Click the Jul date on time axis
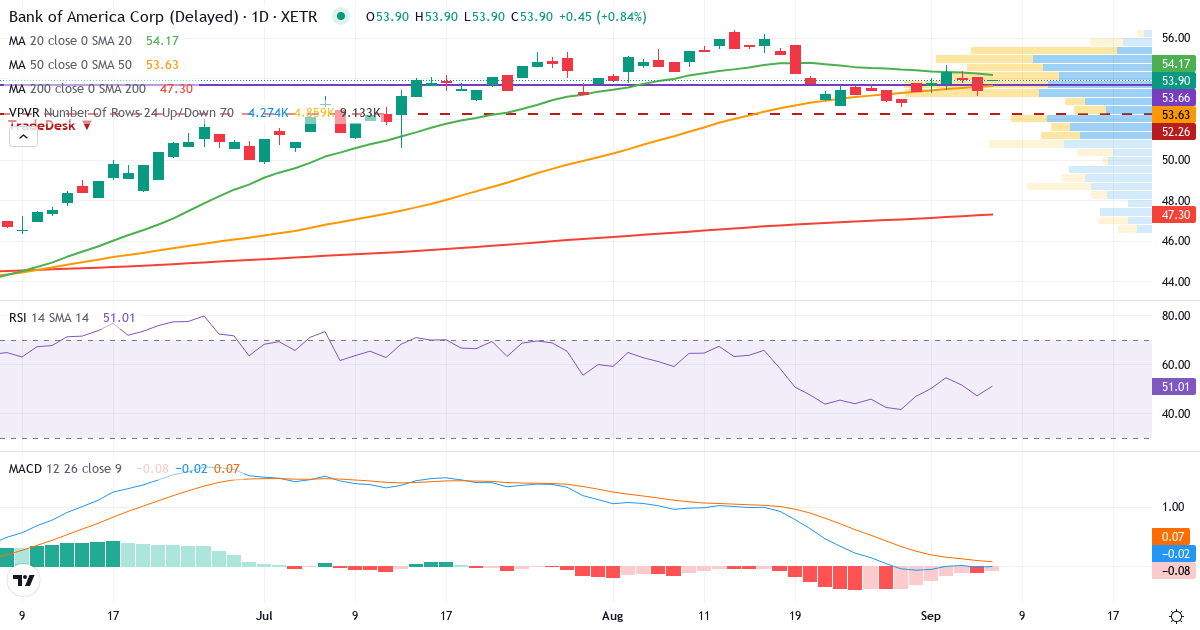1200x630 pixels. (264, 616)
